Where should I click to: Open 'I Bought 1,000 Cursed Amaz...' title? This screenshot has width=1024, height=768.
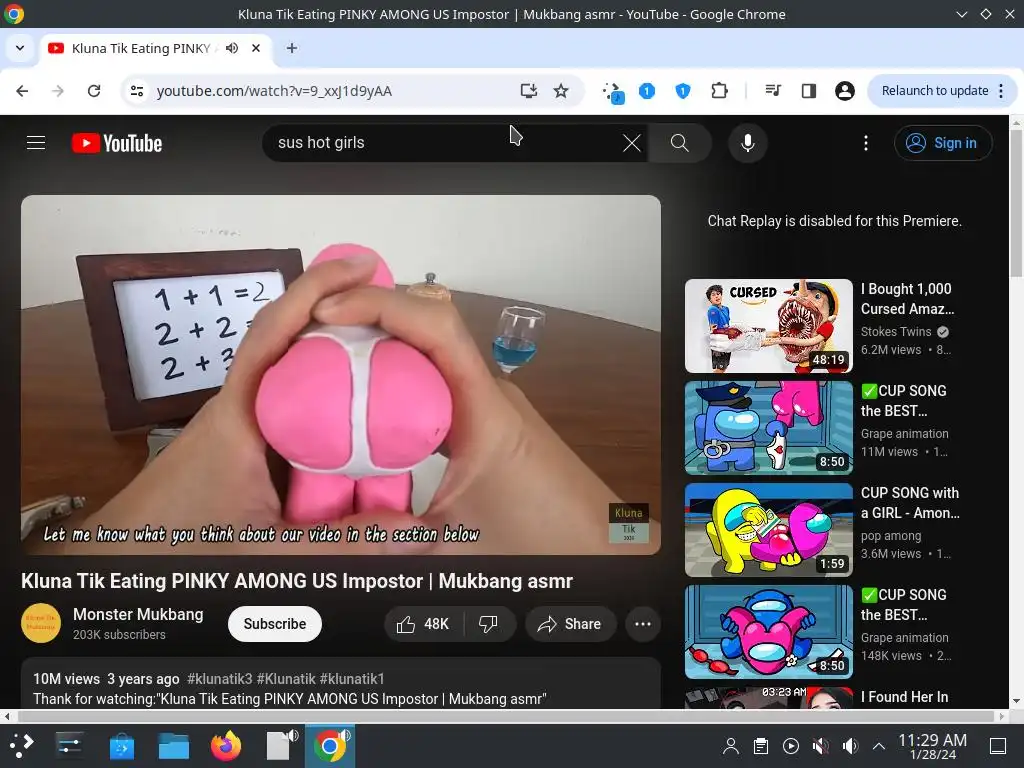907,298
